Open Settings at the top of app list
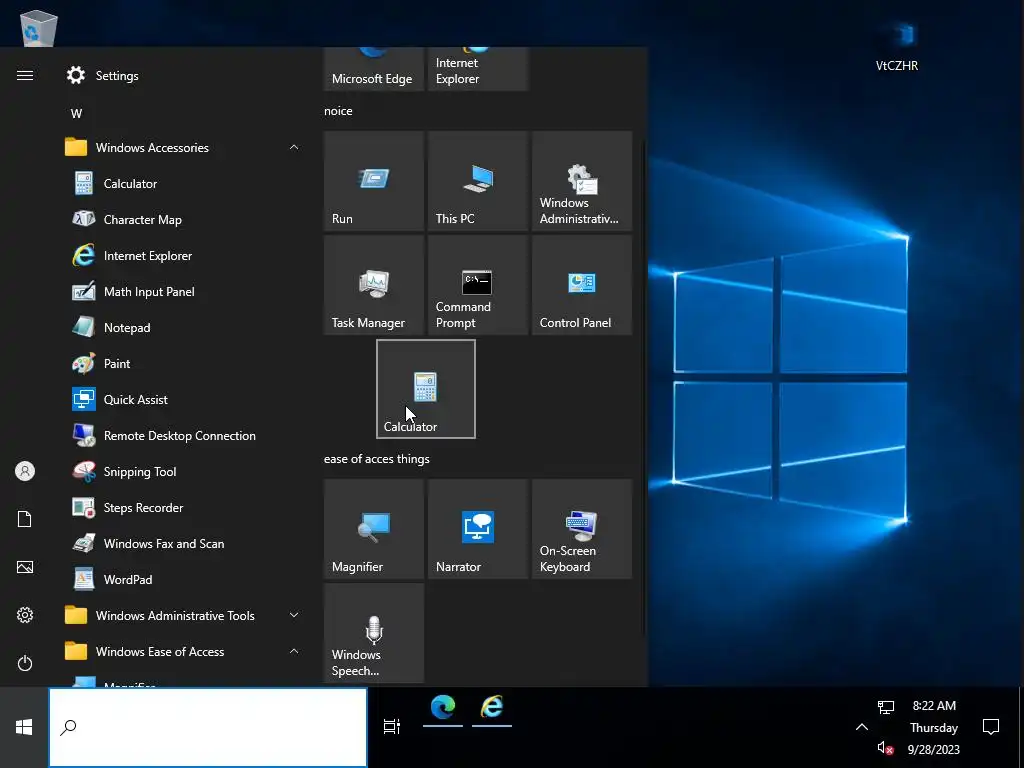Screen dimensions: 1024x768 (x=183, y=76)
